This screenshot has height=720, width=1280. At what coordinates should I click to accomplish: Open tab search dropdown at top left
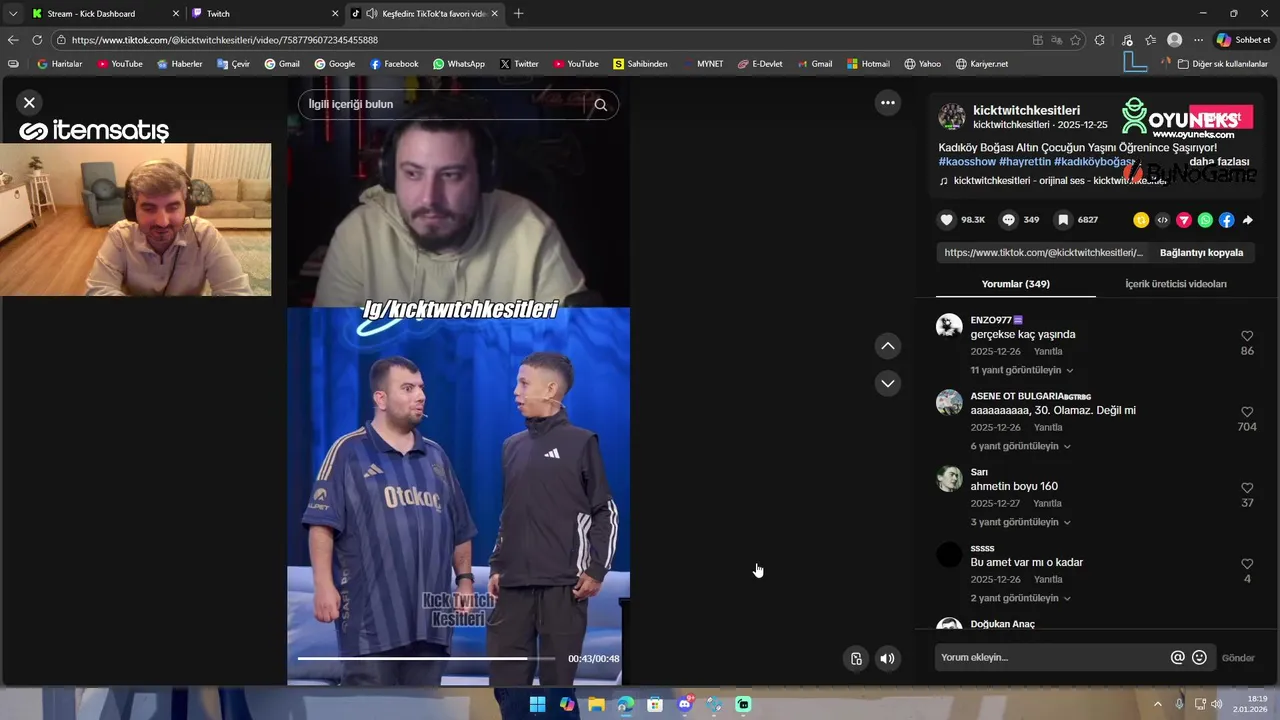click(13, 14)
